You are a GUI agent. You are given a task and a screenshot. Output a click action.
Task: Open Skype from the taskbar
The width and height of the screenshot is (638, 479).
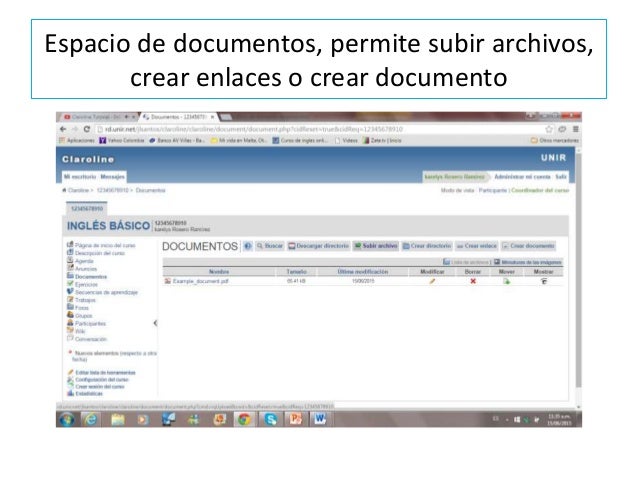270,419
